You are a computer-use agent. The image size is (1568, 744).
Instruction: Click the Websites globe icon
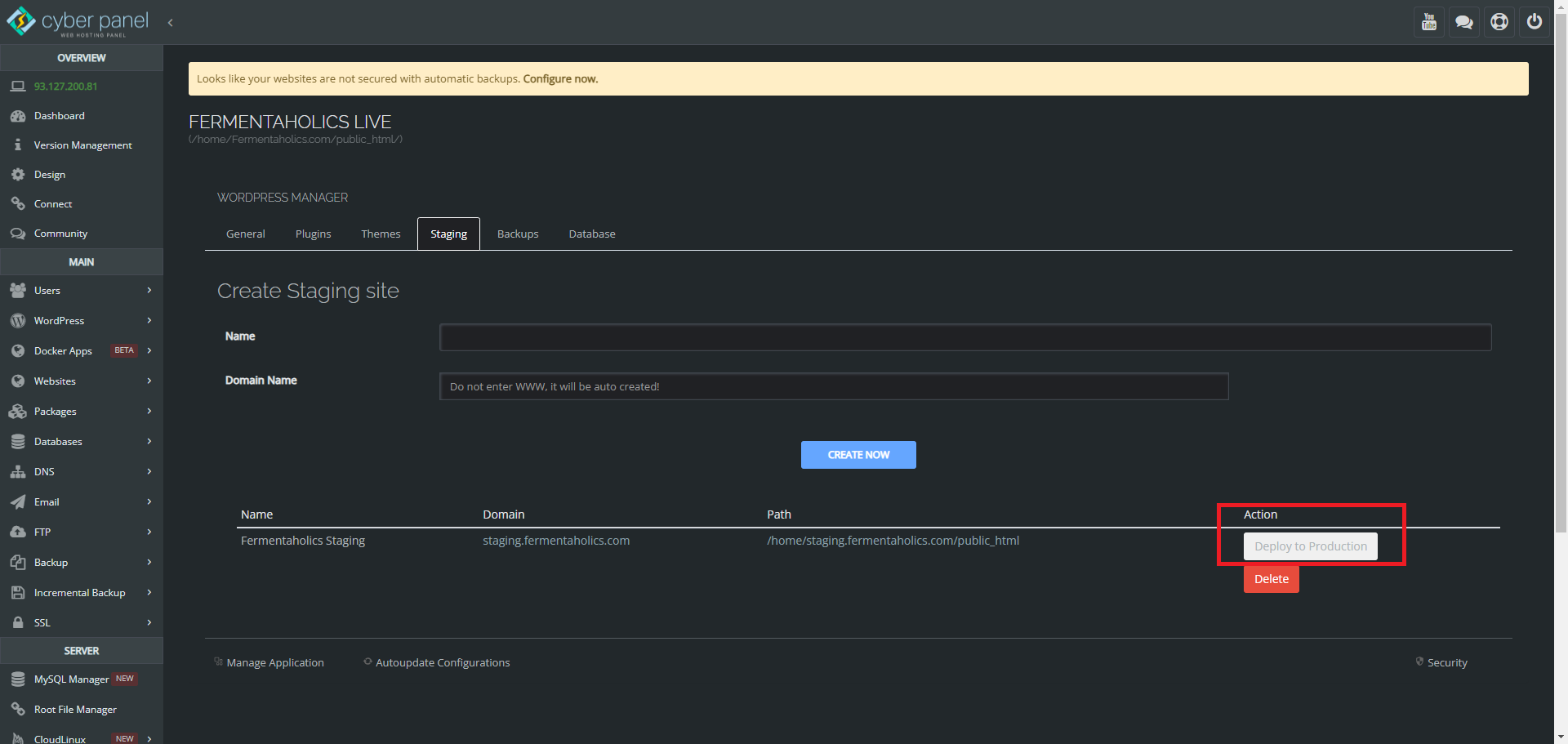coord(18,381)
